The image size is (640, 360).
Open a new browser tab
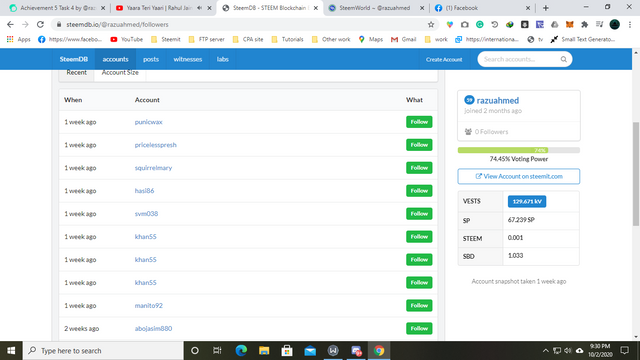tap(546, 8)
